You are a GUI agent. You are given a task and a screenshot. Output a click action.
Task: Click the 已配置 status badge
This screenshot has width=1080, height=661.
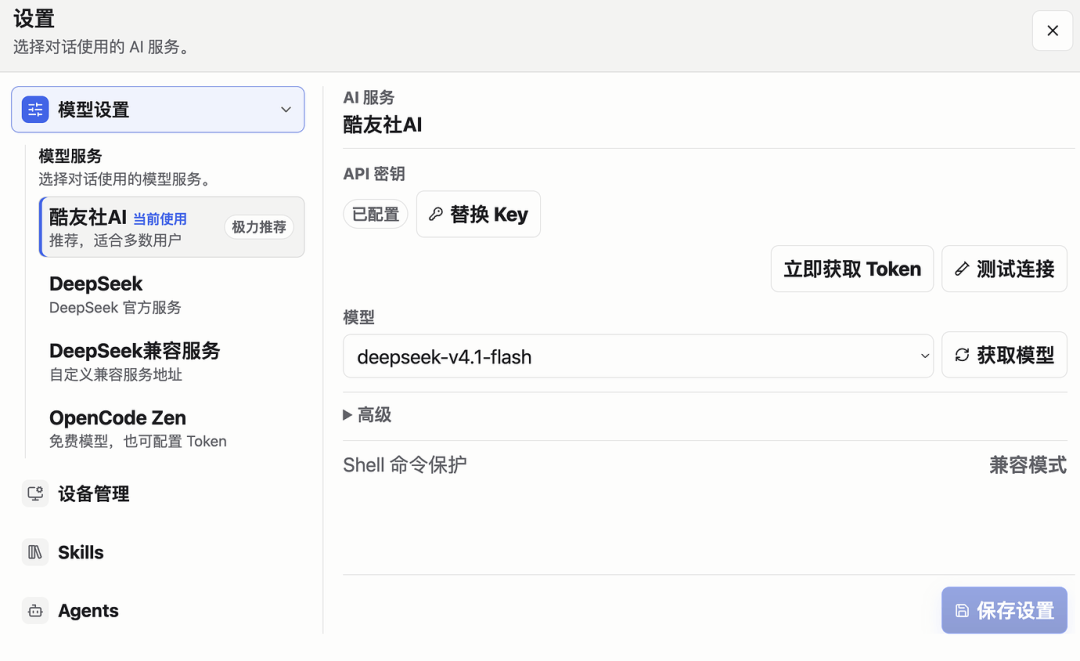375,214
